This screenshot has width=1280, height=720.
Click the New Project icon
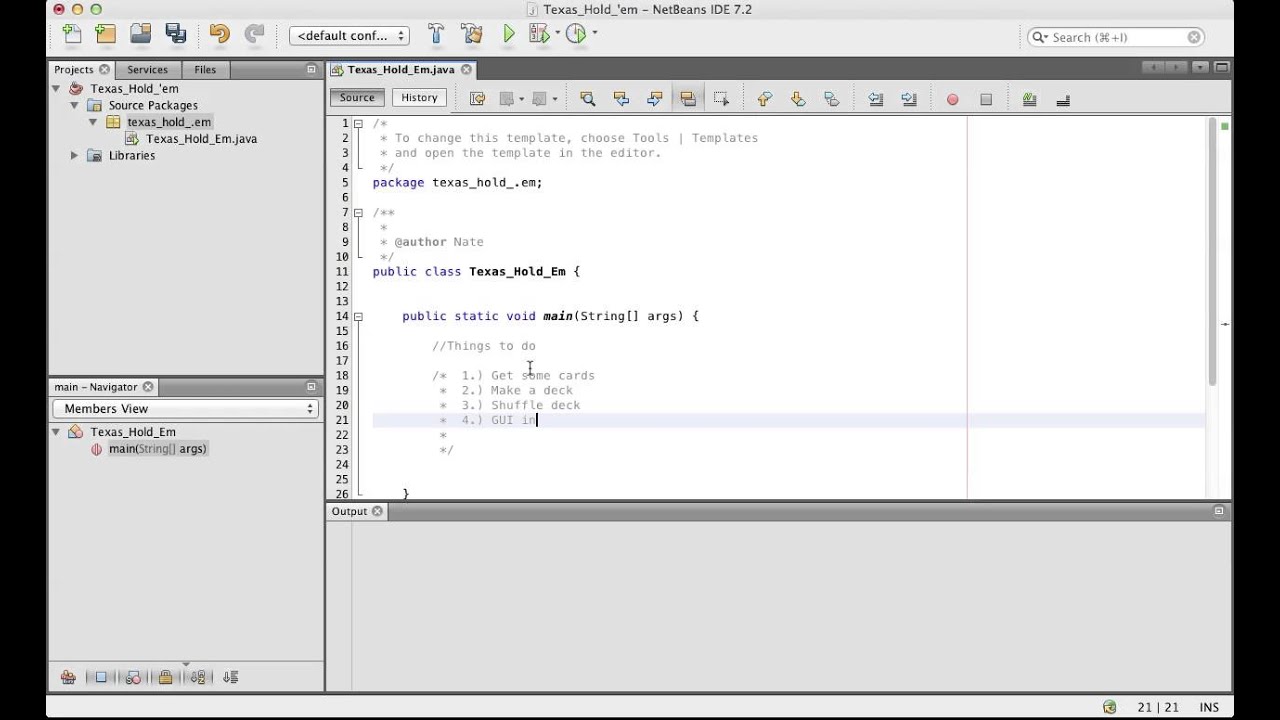(x=106, y=34)
